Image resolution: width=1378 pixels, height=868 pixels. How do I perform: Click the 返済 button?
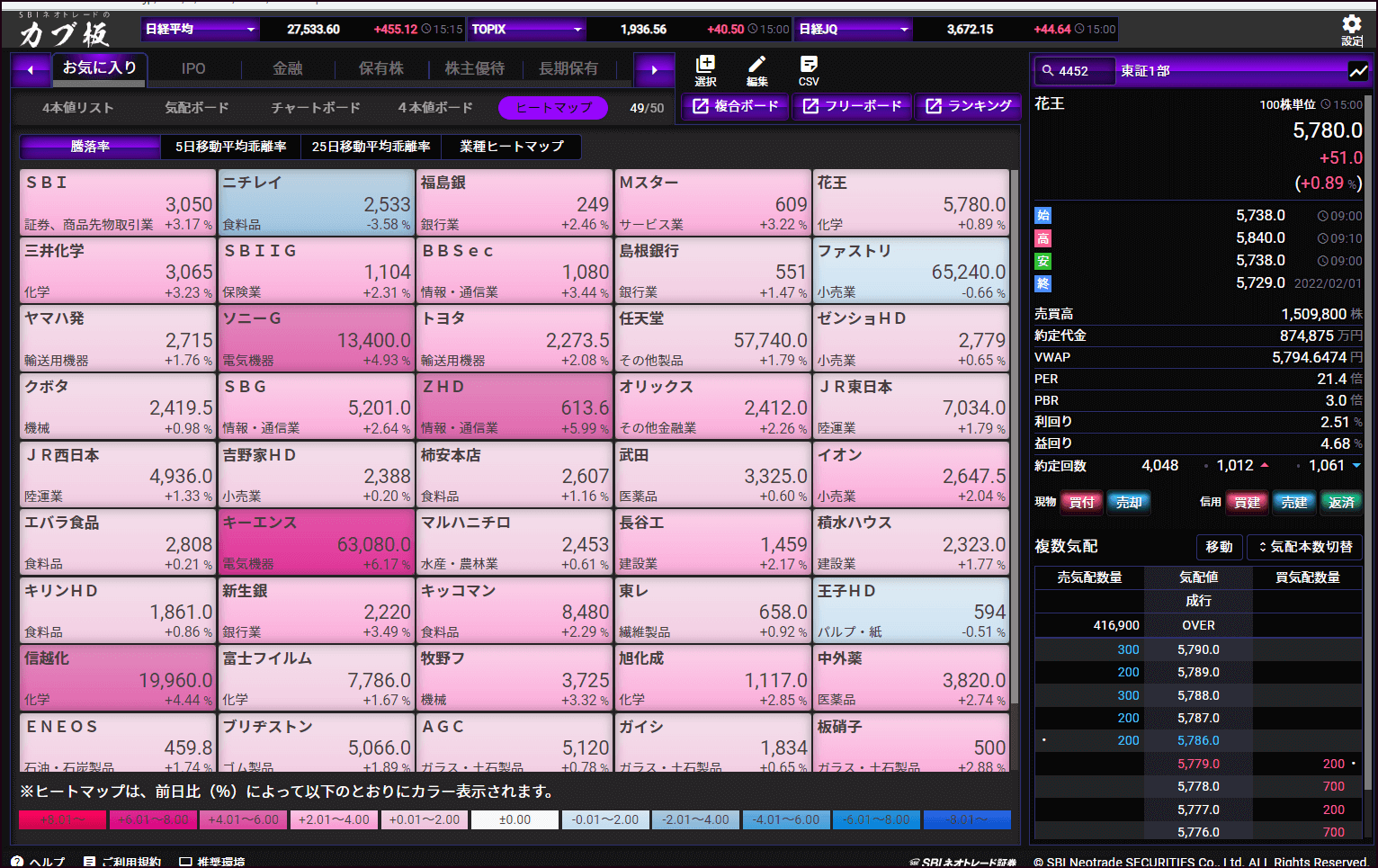coord(1341,502)
